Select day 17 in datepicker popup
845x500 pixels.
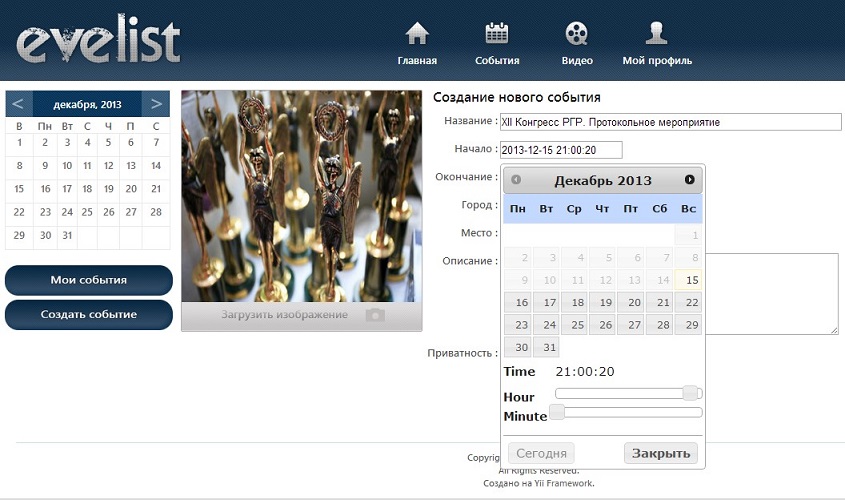pos(546,302)
